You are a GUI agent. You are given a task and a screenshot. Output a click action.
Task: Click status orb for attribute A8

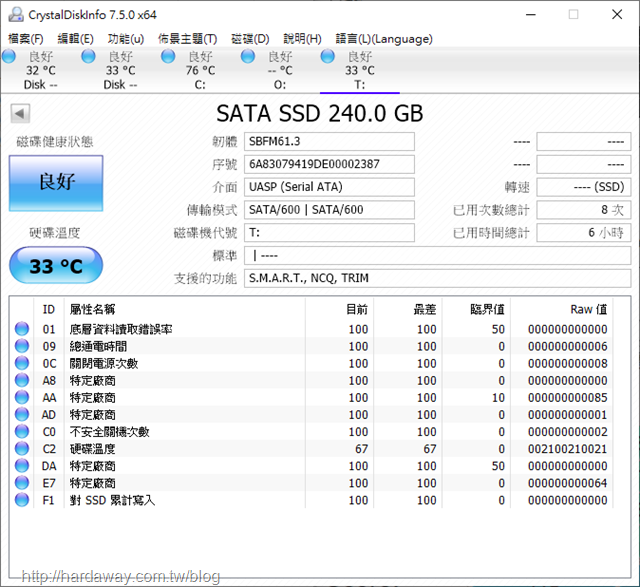(22, 380)
